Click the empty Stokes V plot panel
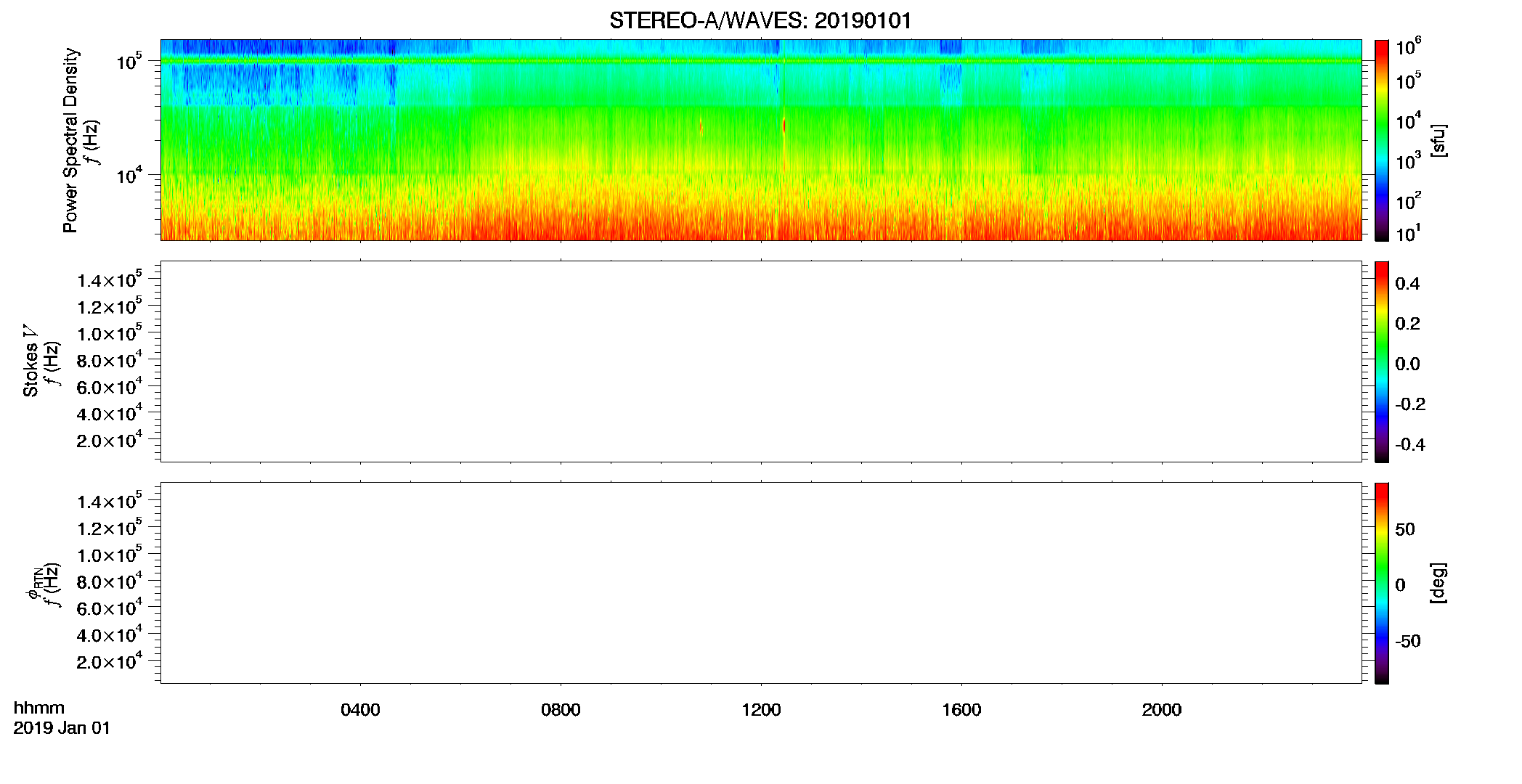 click(x=761, y=362)
